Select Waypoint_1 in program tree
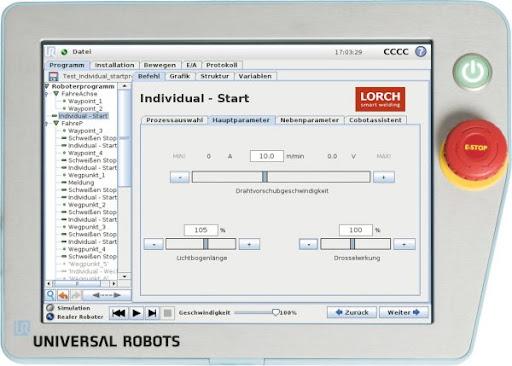 click(85, 101)
